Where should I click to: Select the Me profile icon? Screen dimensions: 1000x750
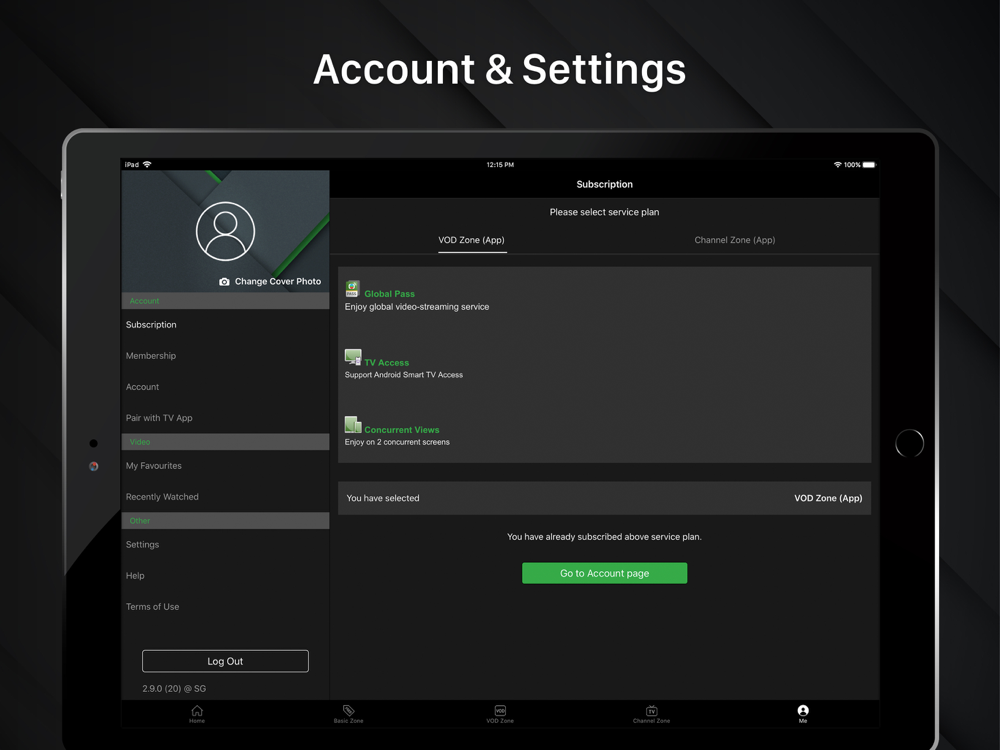click(x=803, y=710)
